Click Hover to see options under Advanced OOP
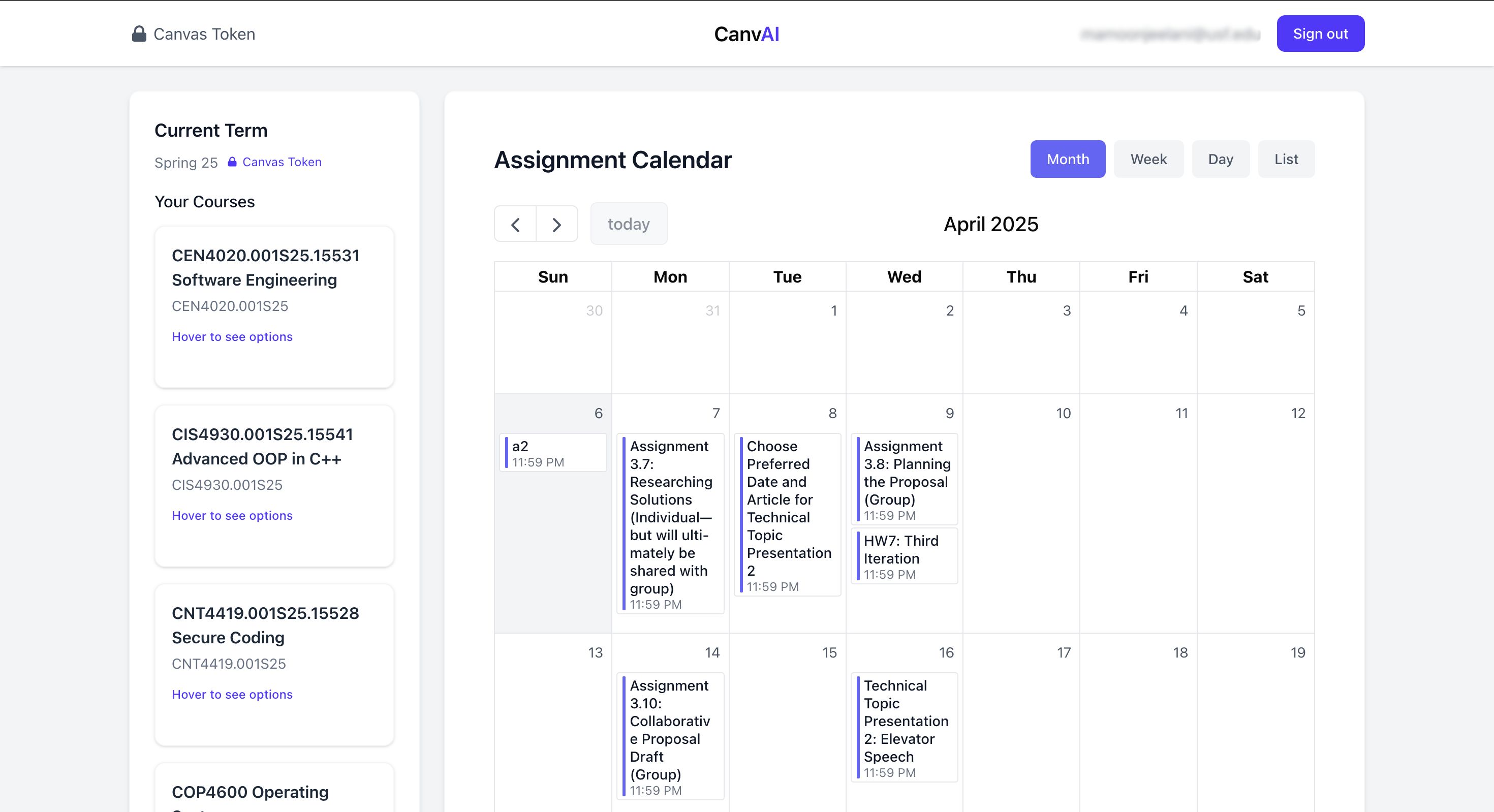 pos(232,516)
